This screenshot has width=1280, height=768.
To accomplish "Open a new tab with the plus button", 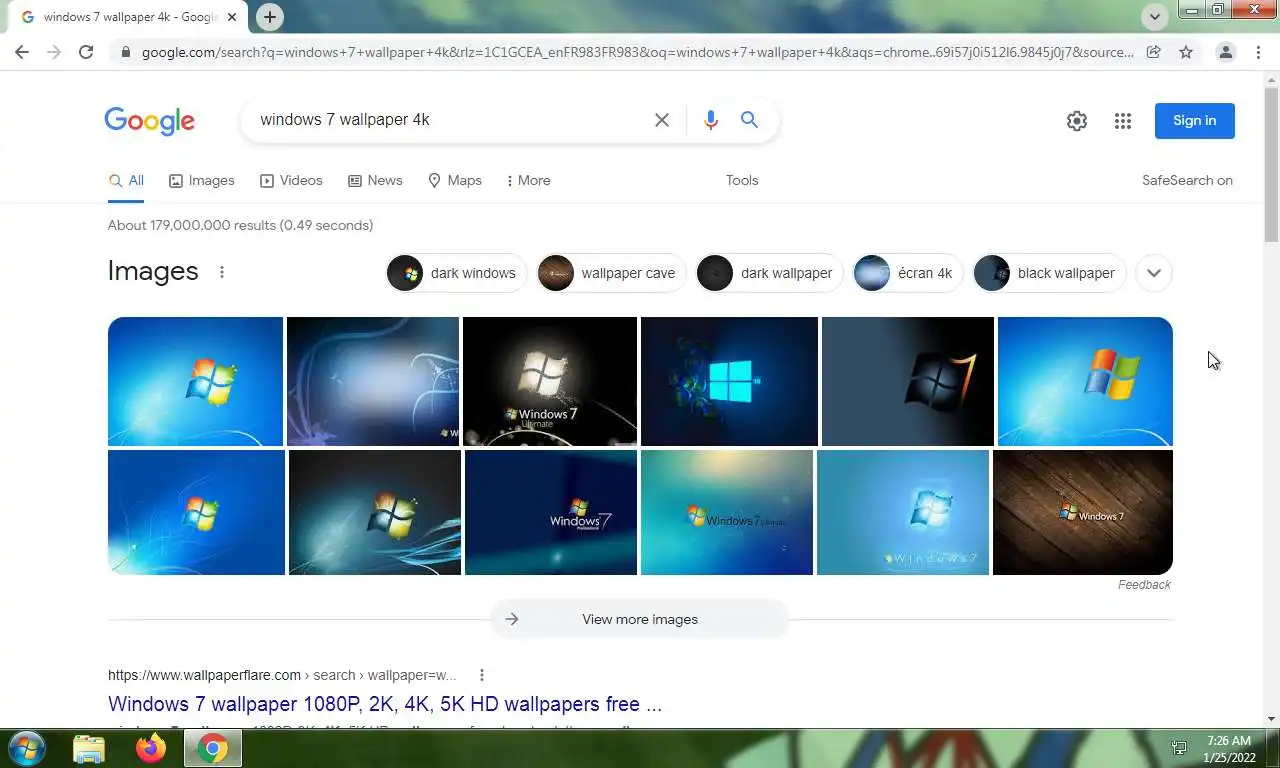I will pos(269,17).
